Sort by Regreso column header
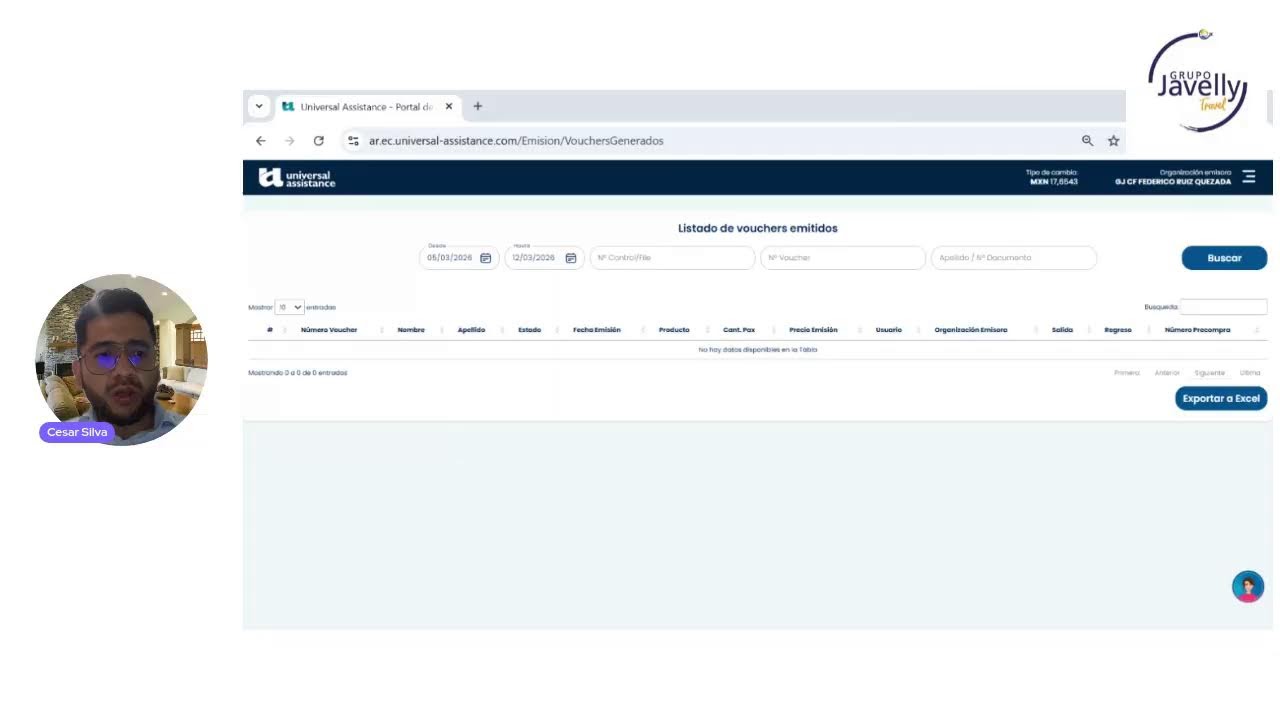Screen dimensions: 1280x720 [x=1118, y=330]
